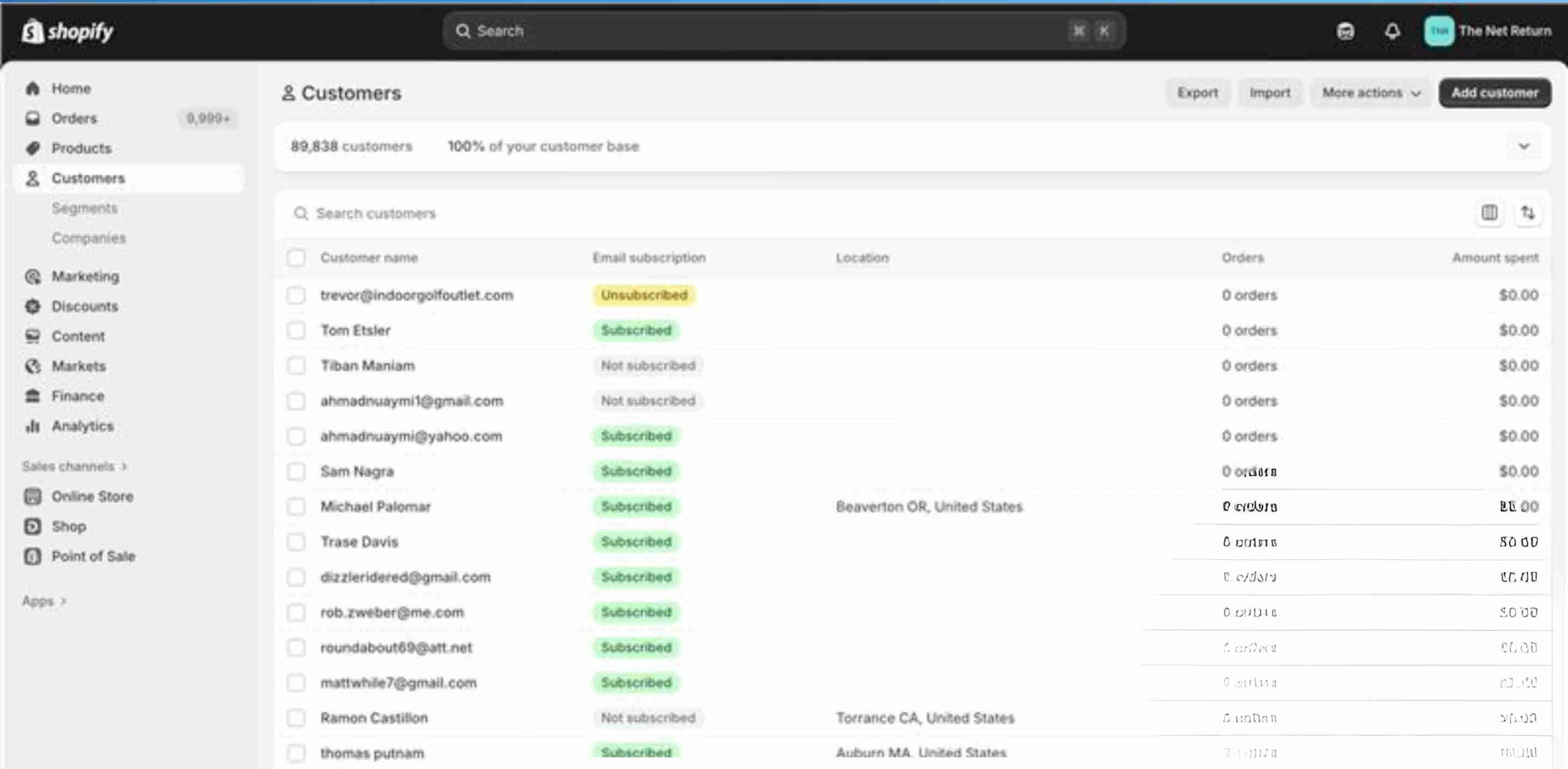
Task: Check the Tom Etsler row checkbox
Action: [x=296, y=331]
